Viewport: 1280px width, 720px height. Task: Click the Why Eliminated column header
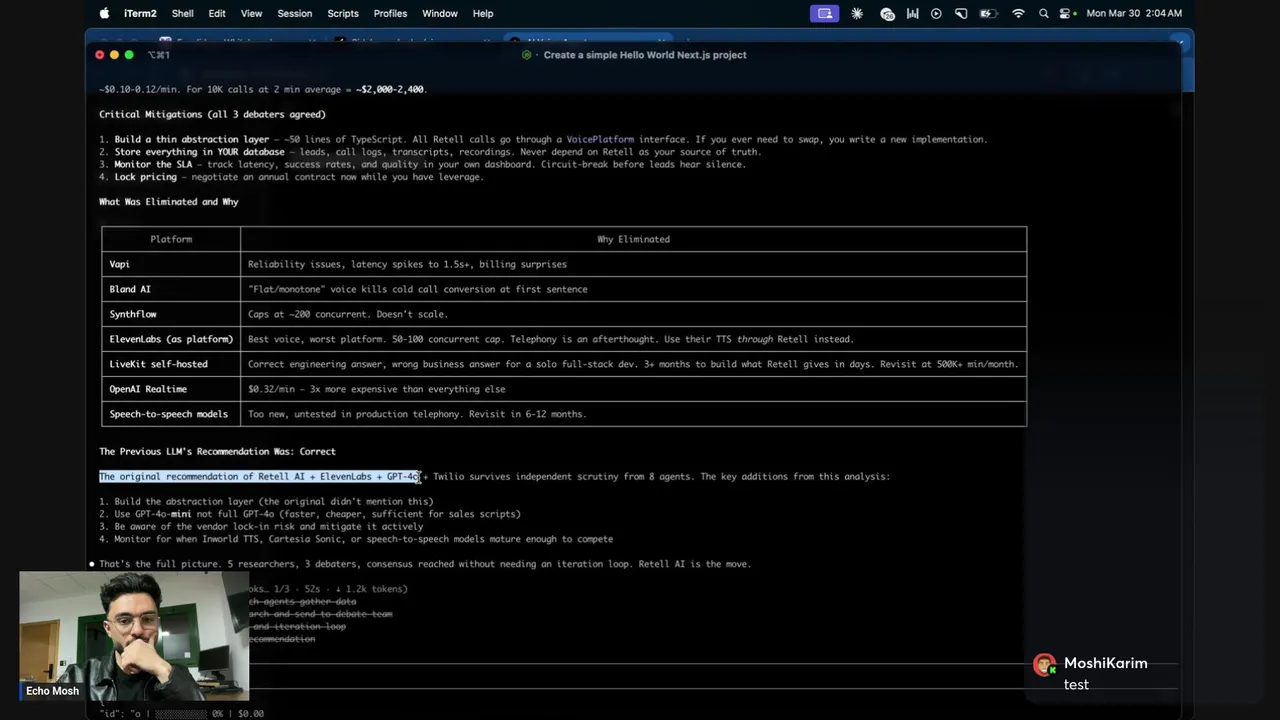(x=633, y=239)
